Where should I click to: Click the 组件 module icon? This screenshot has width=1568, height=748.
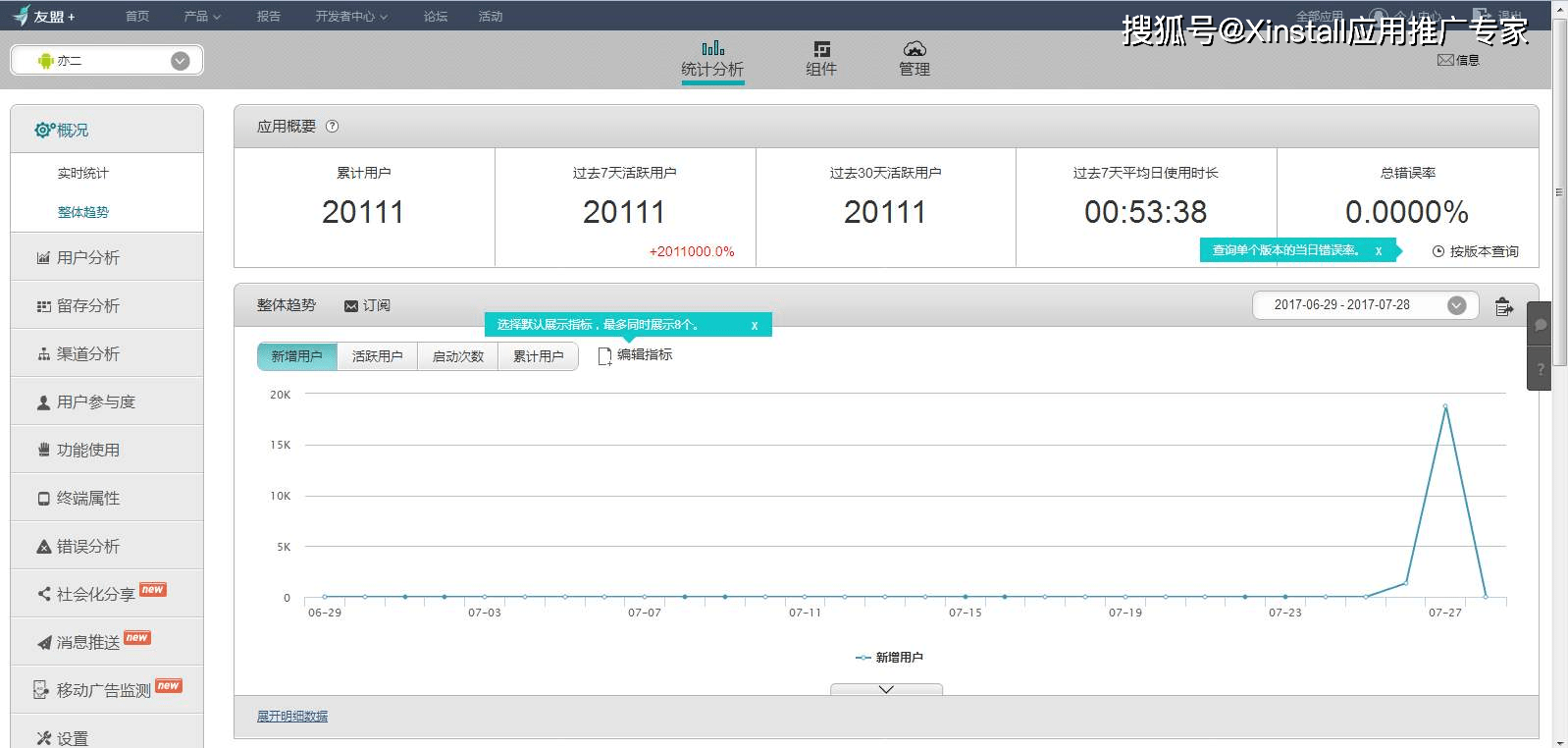(822, 48)
